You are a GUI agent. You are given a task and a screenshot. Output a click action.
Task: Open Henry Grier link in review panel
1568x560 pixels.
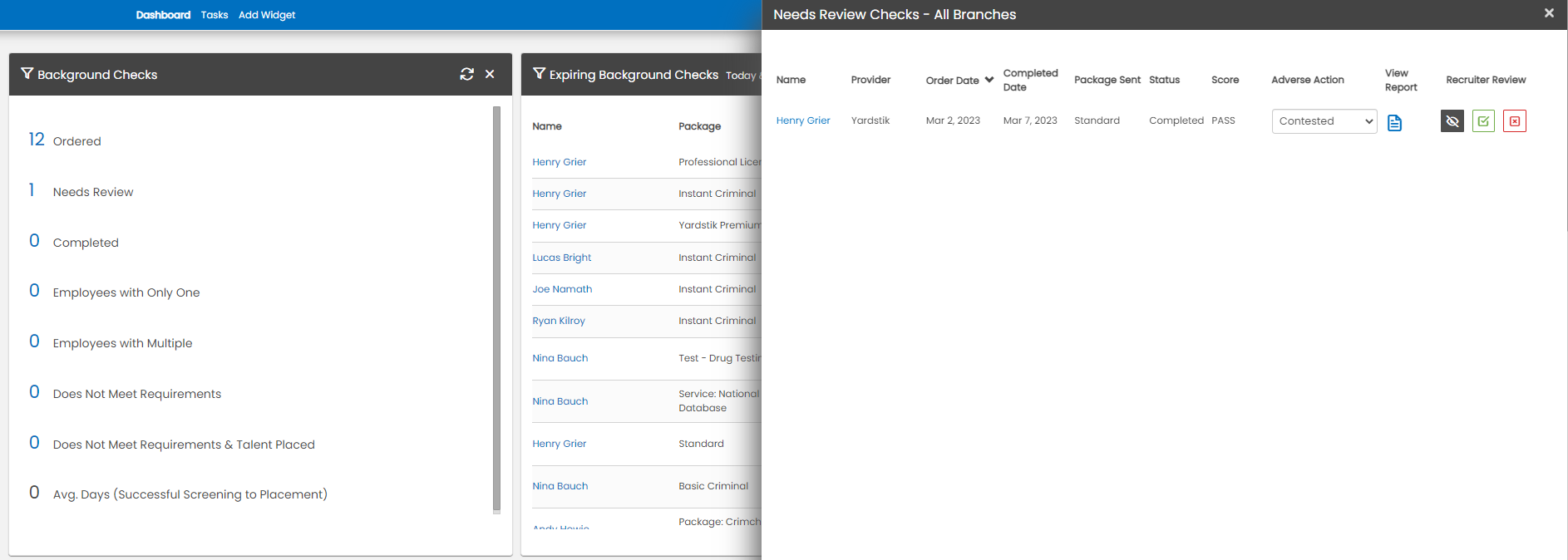[x=803, y=120]
